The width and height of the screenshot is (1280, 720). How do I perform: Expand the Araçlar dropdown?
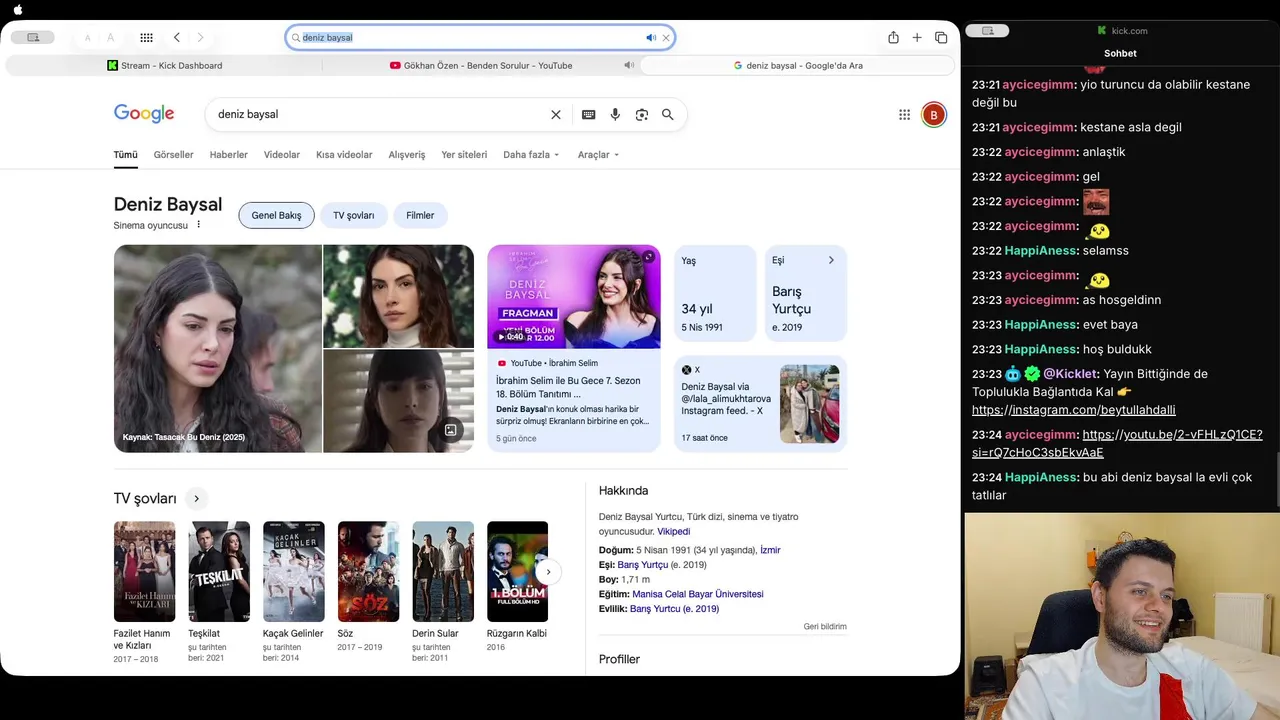598,155
